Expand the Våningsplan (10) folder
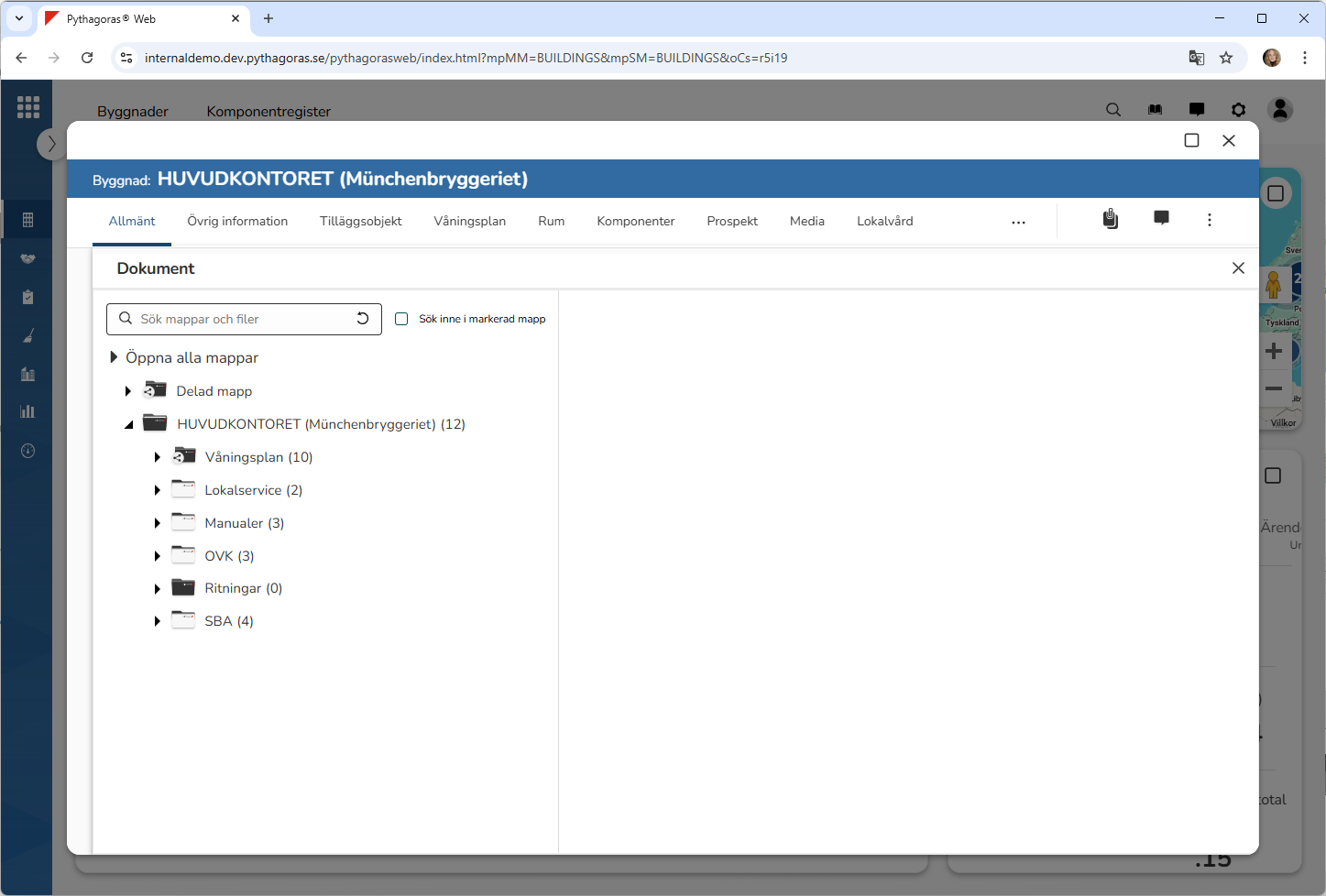1326x896 pixels. coord(158,457)
